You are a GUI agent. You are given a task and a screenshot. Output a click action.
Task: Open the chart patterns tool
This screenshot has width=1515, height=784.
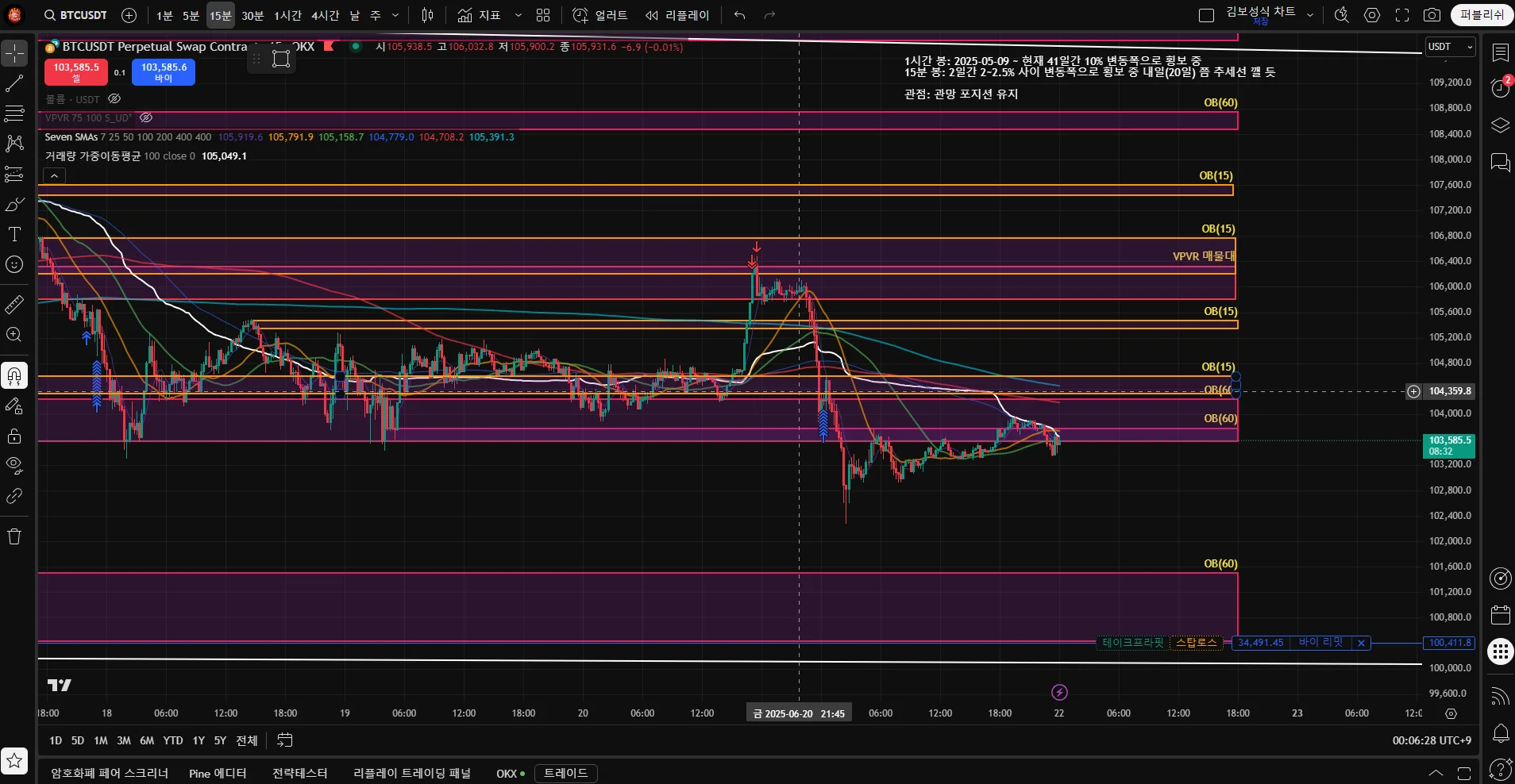point(14,144)
